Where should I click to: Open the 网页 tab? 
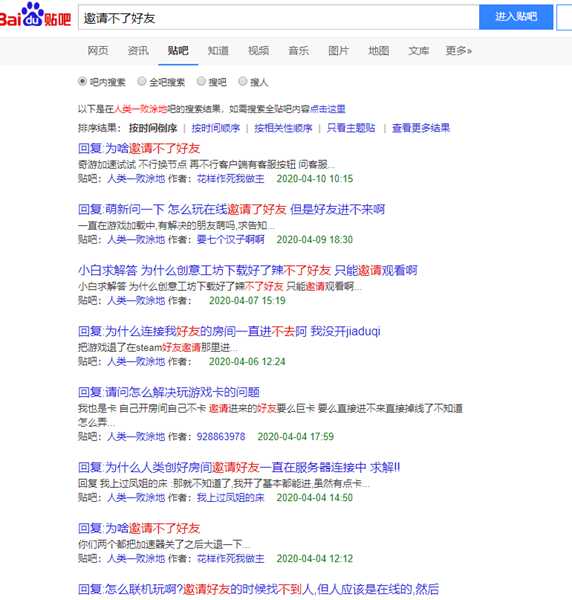[98, 51]
